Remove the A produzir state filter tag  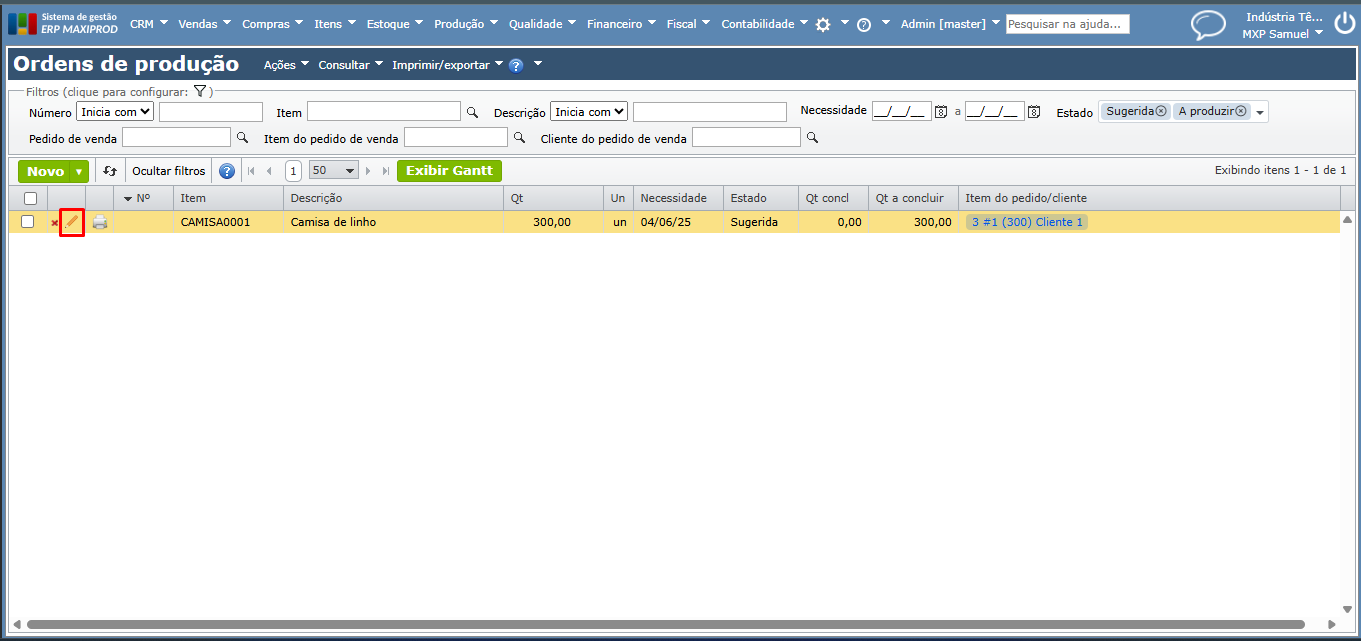[1241, 111]
